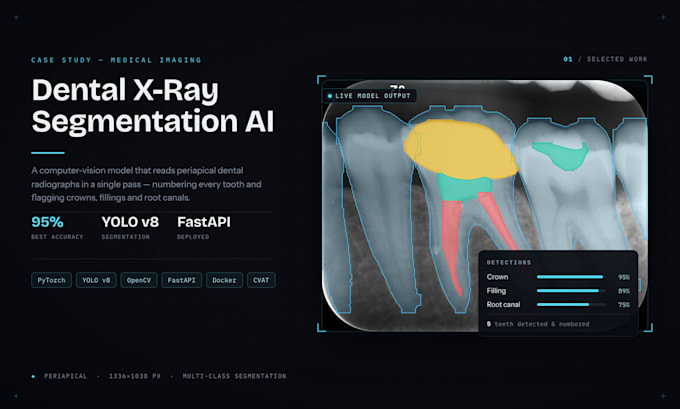
Task: Click the '01 / Selected Work' label
Action: 605,59
